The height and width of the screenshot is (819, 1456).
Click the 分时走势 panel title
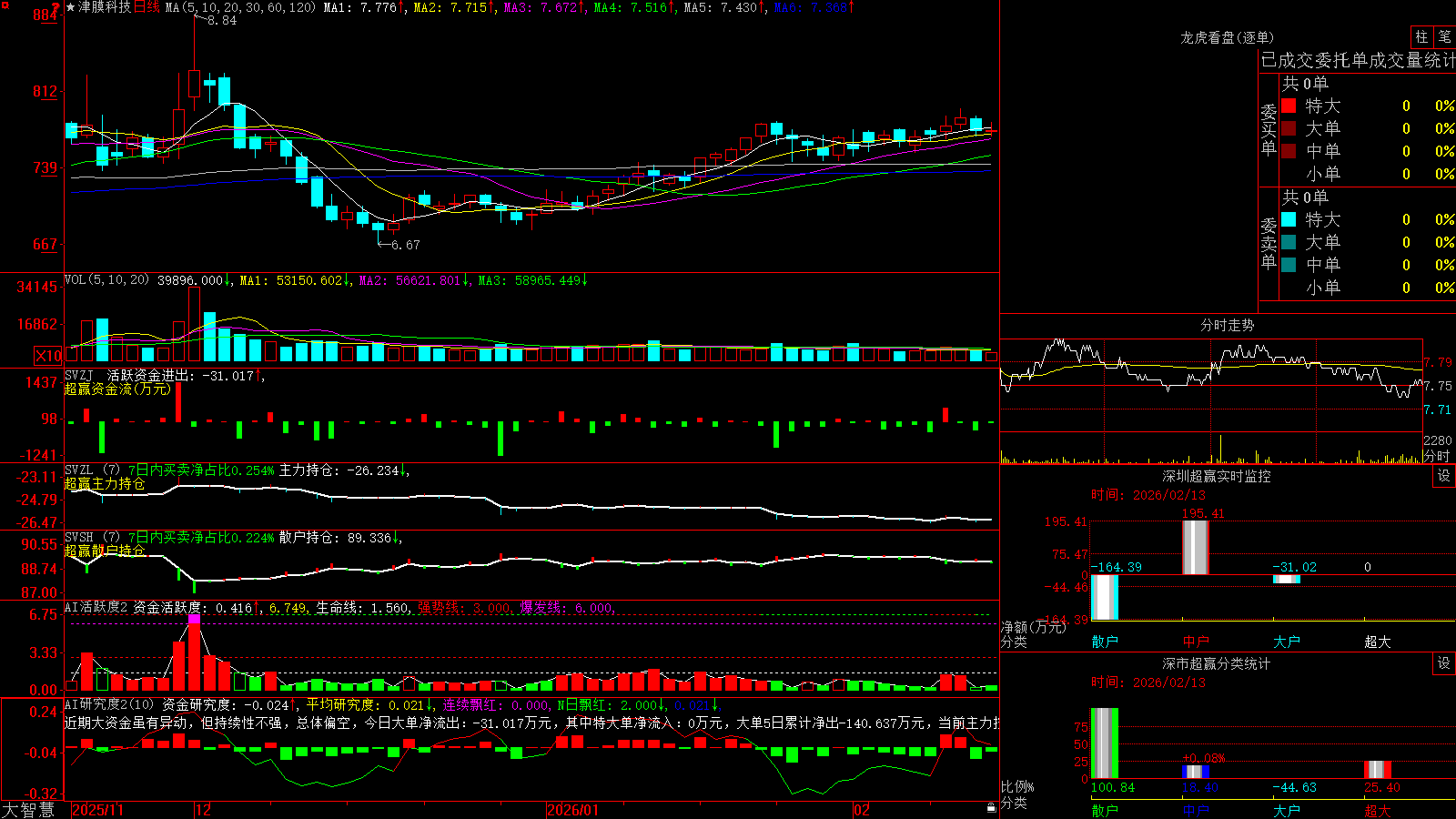coord(1227,325)
